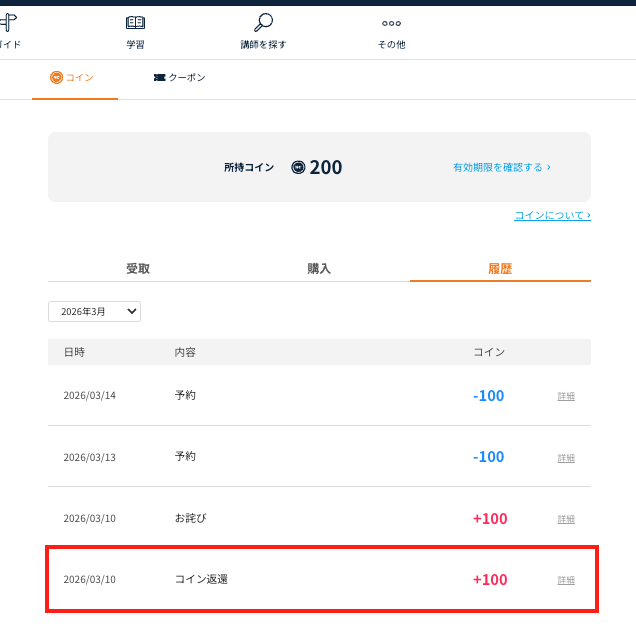Click the 講師を探す magnifier icon
The image size is (636, 627).
pos(263,23)
